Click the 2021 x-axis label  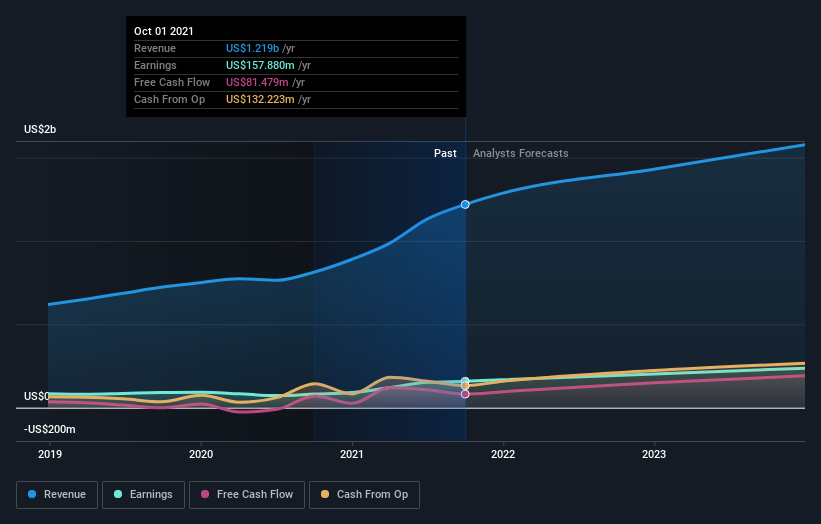point(352,453)
